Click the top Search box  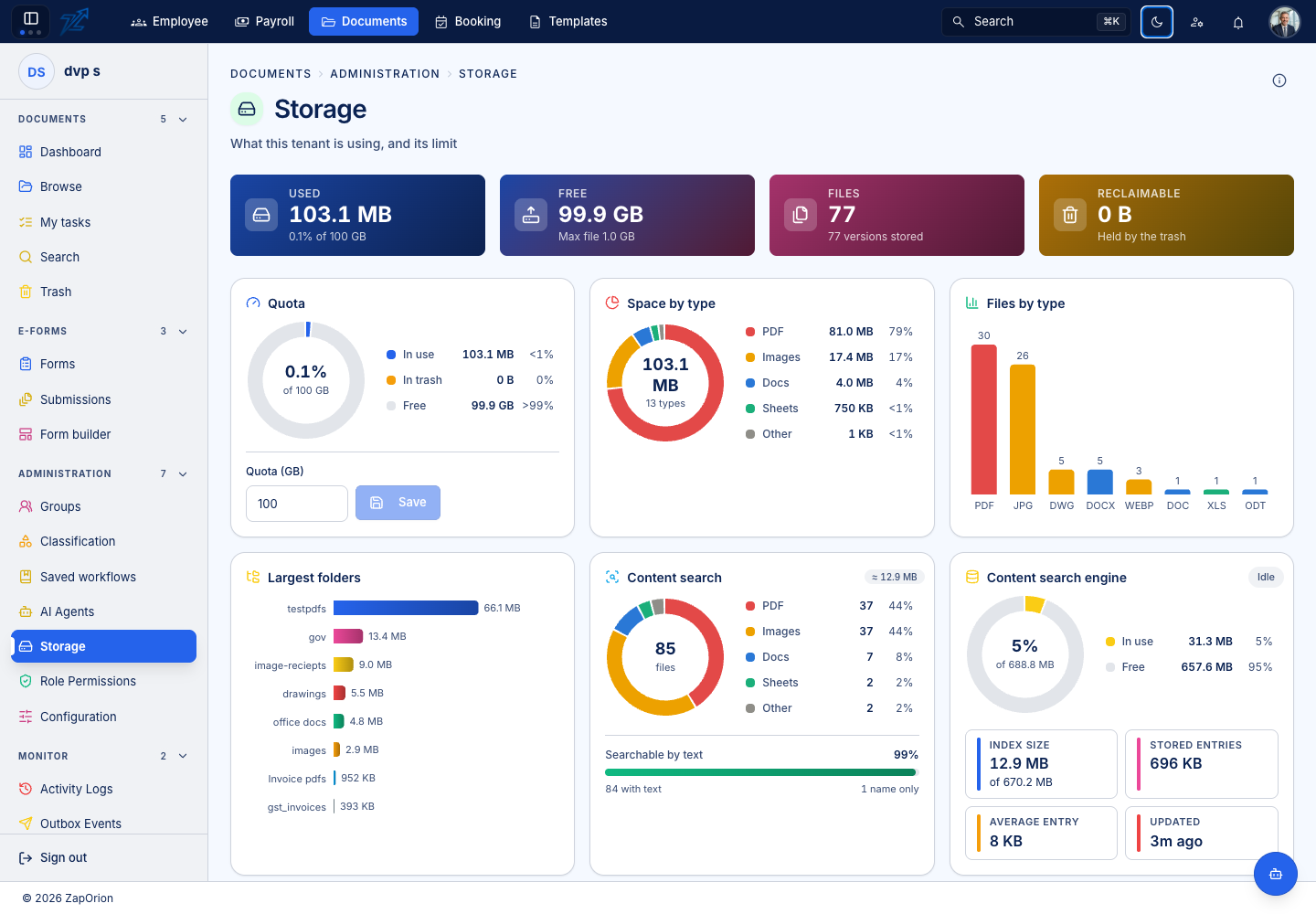[x=1036, y=22]
